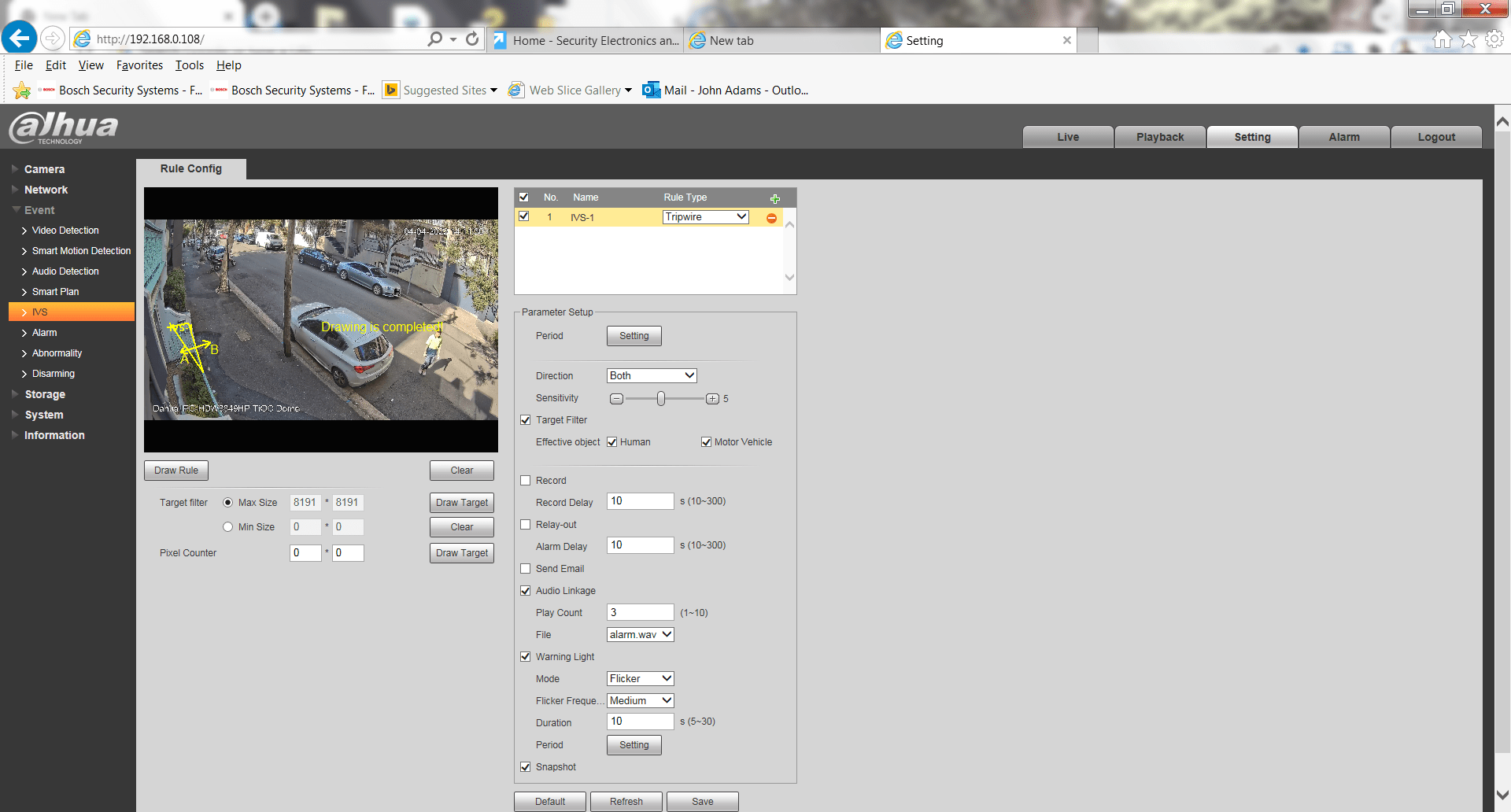1511x812 pixels.
Task: Click the Save button
Action: 702,801
